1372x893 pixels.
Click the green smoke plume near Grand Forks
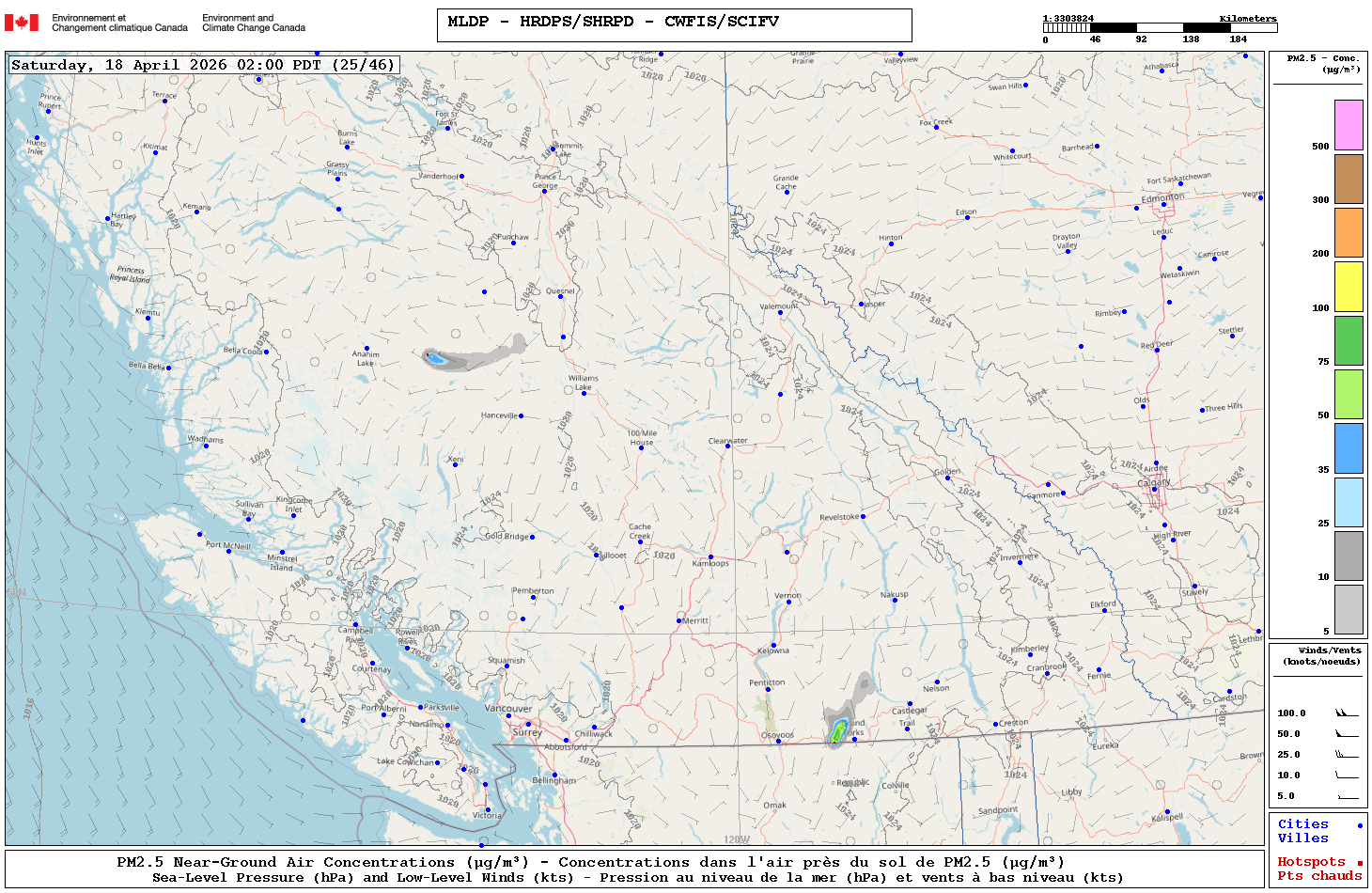point(836,729)
